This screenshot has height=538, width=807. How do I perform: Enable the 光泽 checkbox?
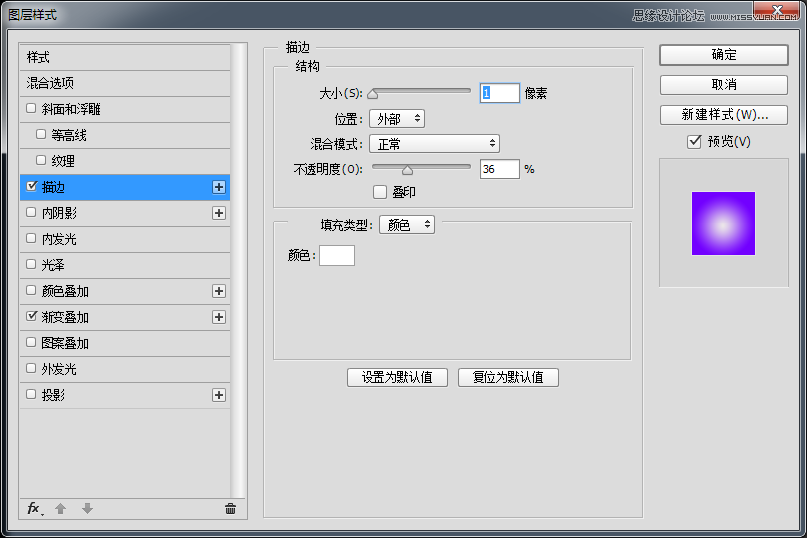coord(31,264)
